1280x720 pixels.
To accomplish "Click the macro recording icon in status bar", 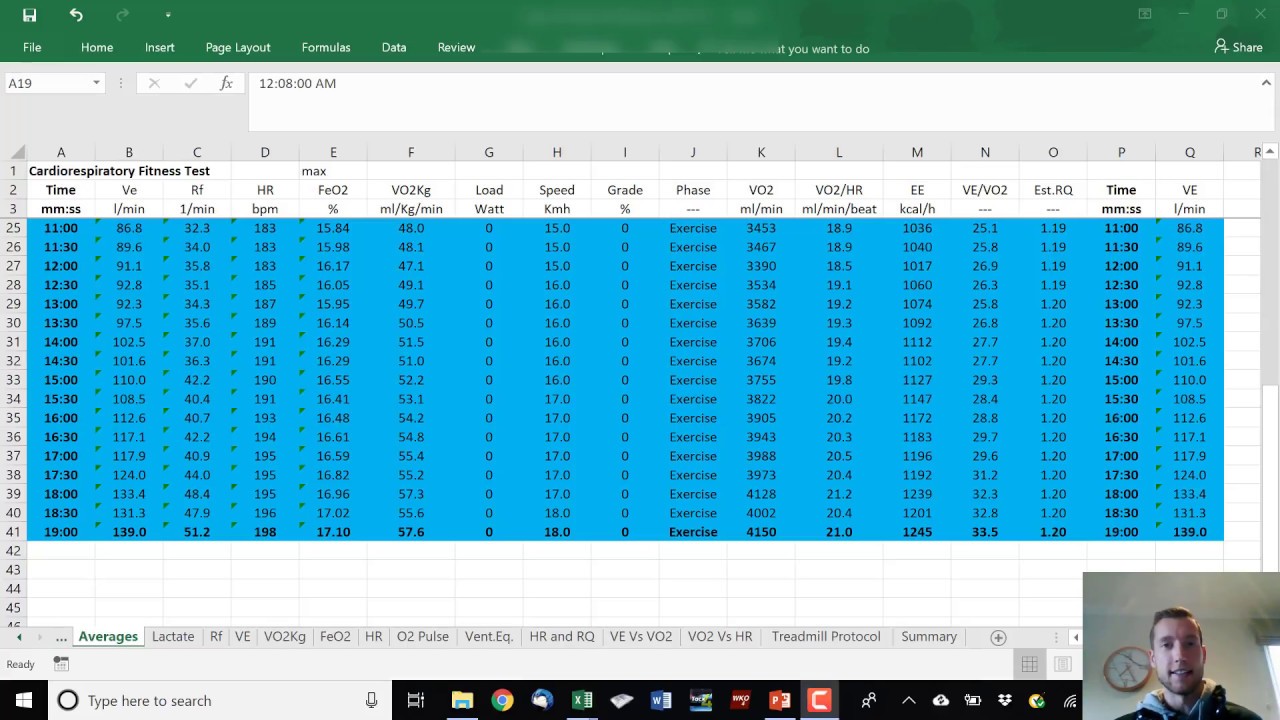I will pyautogui.click(x=61, y=664).
